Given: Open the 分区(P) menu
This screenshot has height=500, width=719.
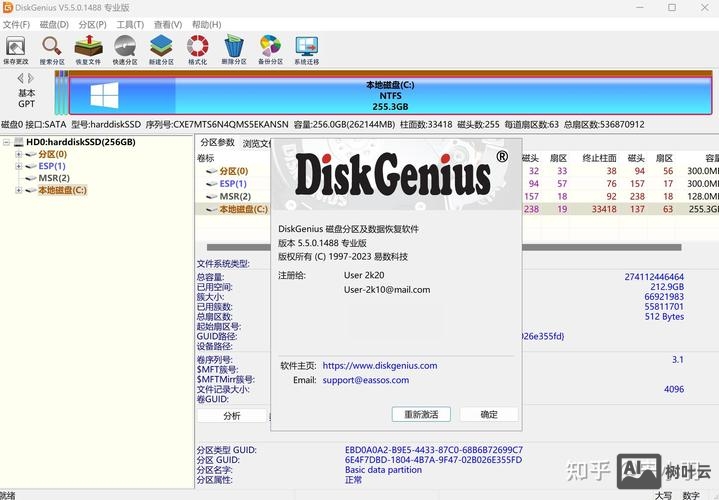Looking at the screenshot, I should (92, 25).
